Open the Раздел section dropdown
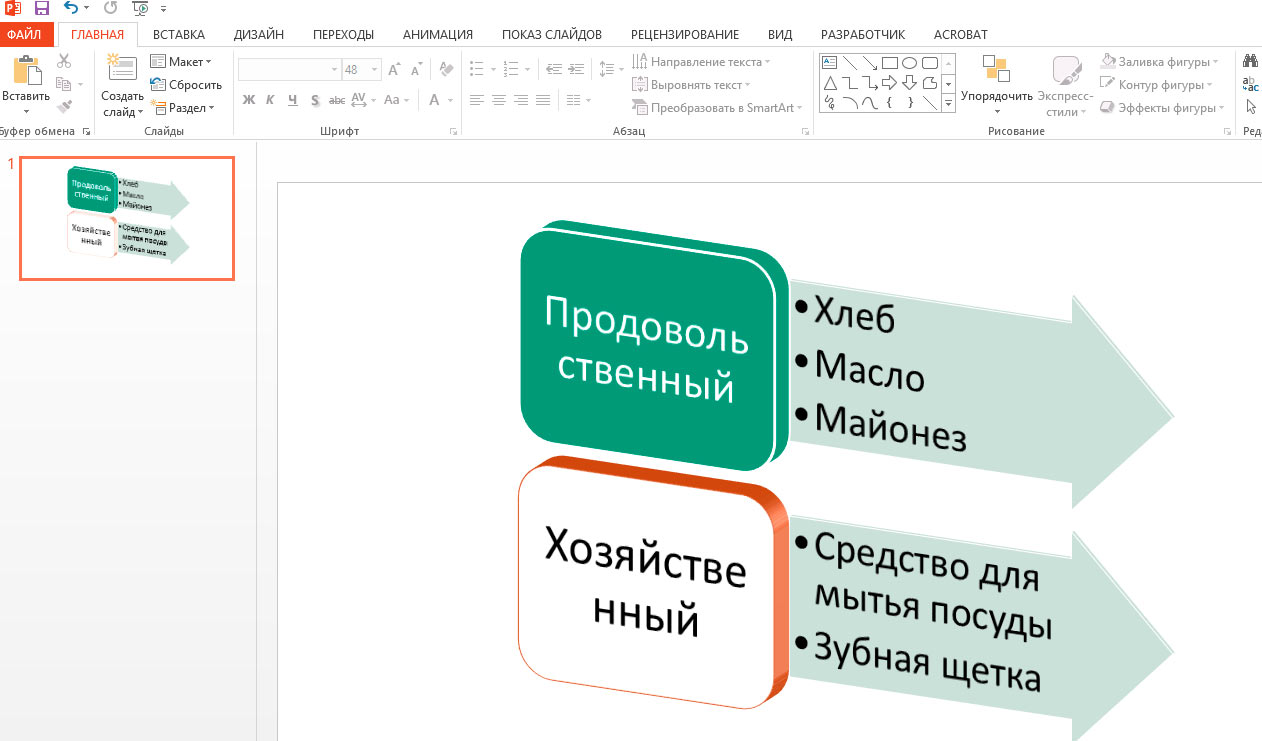 coord(182,107)
